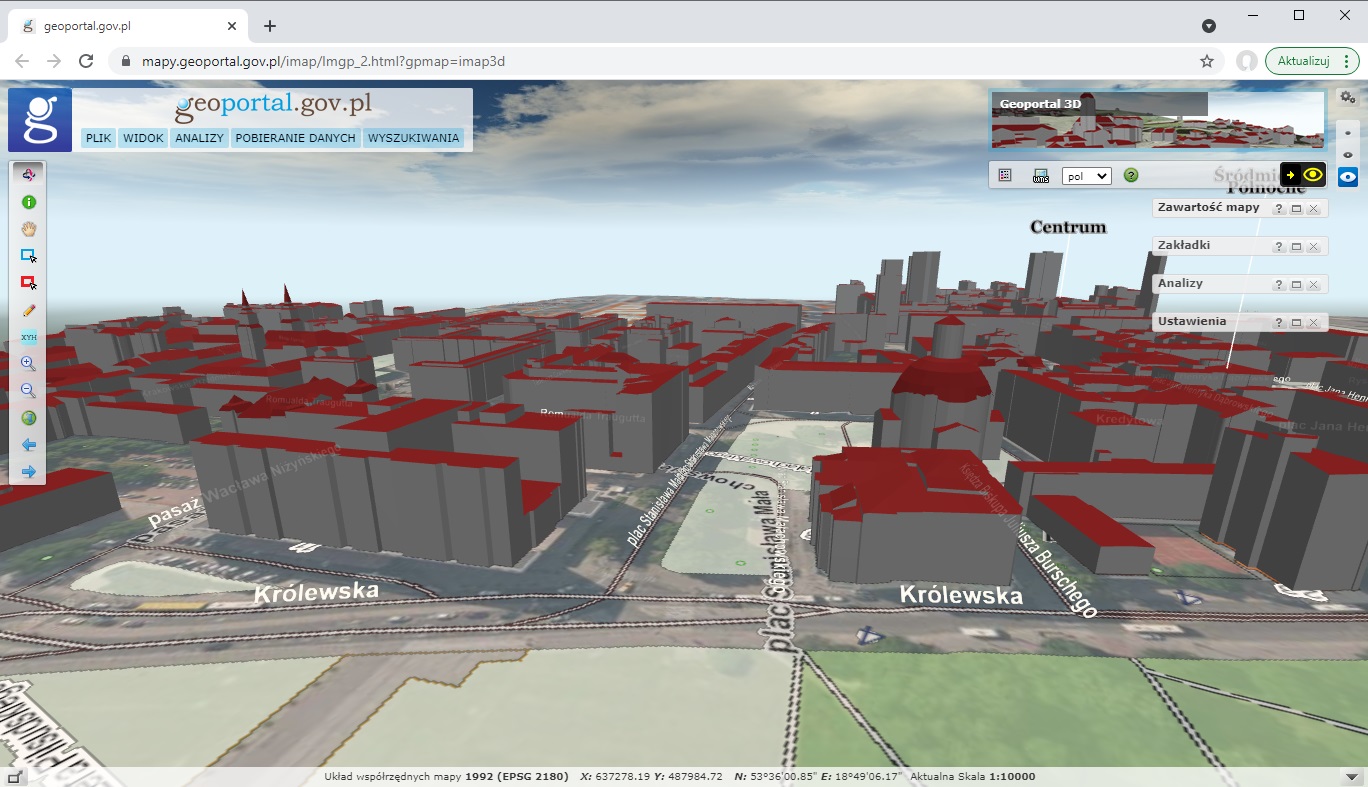The width and height of the screenshot is (1368, 787).
Task: Expand the Zakładki panel
Action: tap(1296, 246)
